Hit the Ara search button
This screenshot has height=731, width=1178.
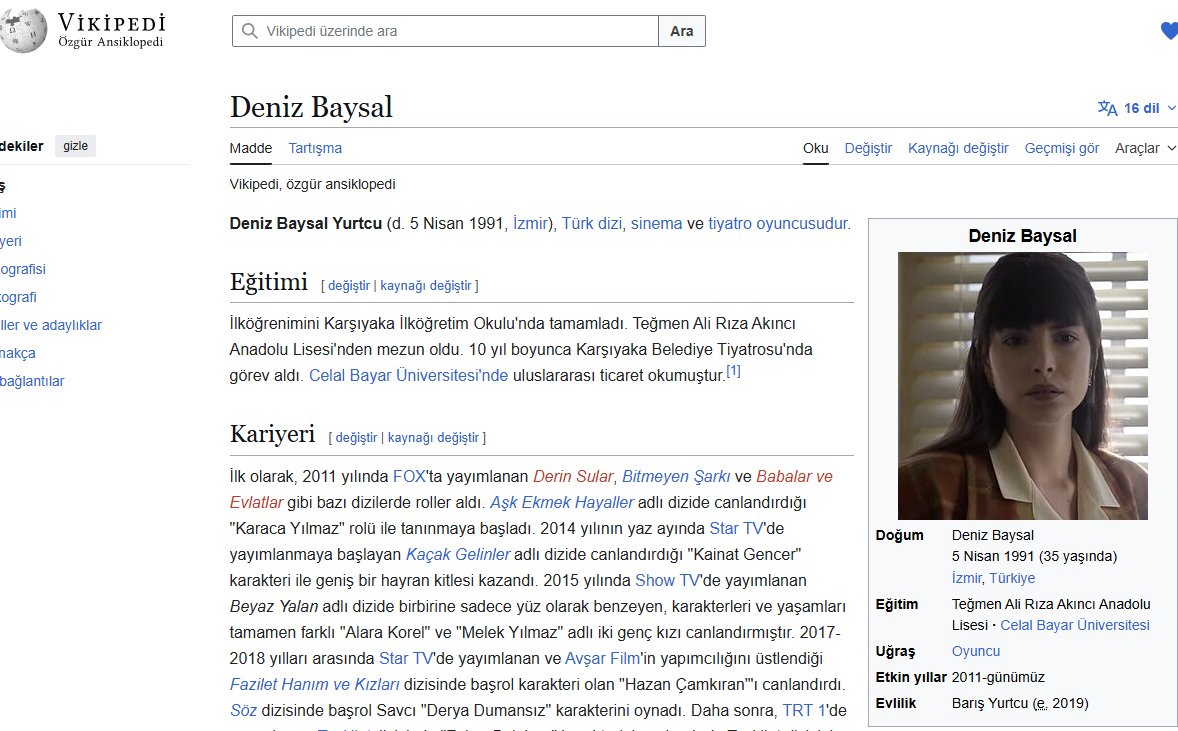pos(681,31)
